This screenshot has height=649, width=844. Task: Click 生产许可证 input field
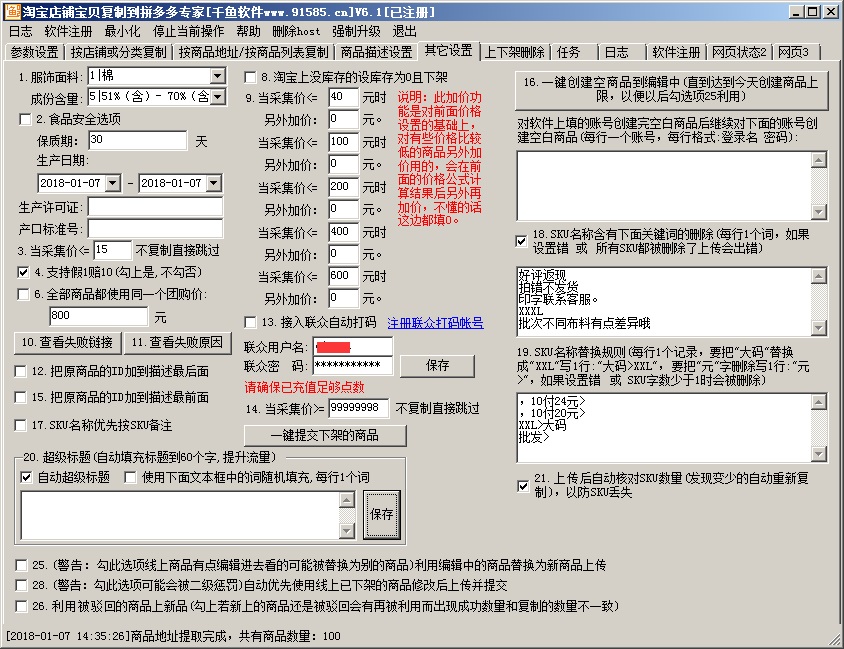[x=156, y=207]
